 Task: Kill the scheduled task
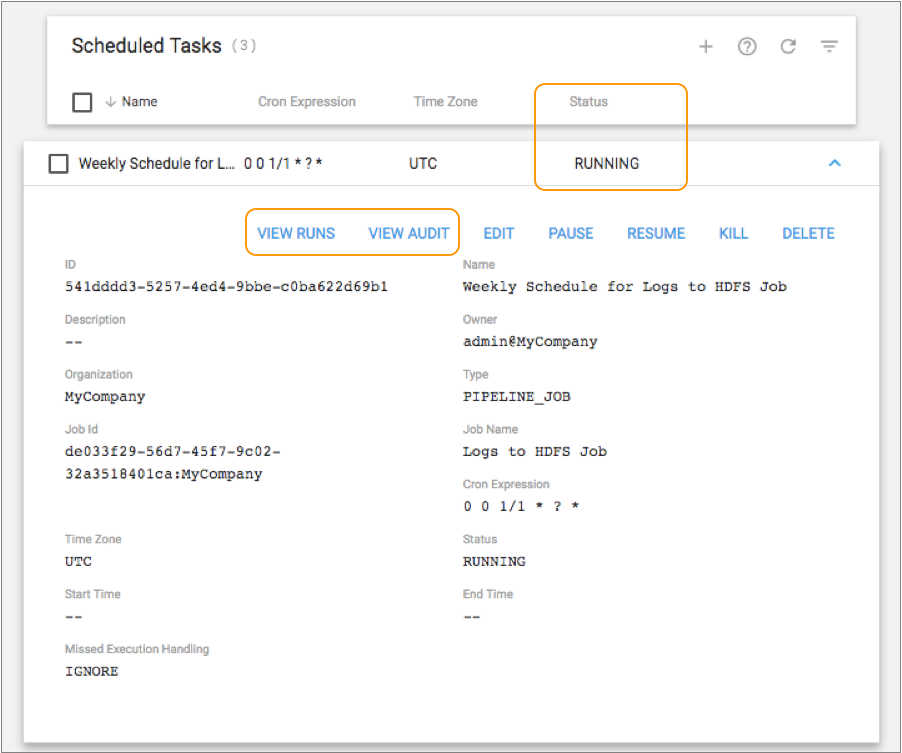(733, 233)
